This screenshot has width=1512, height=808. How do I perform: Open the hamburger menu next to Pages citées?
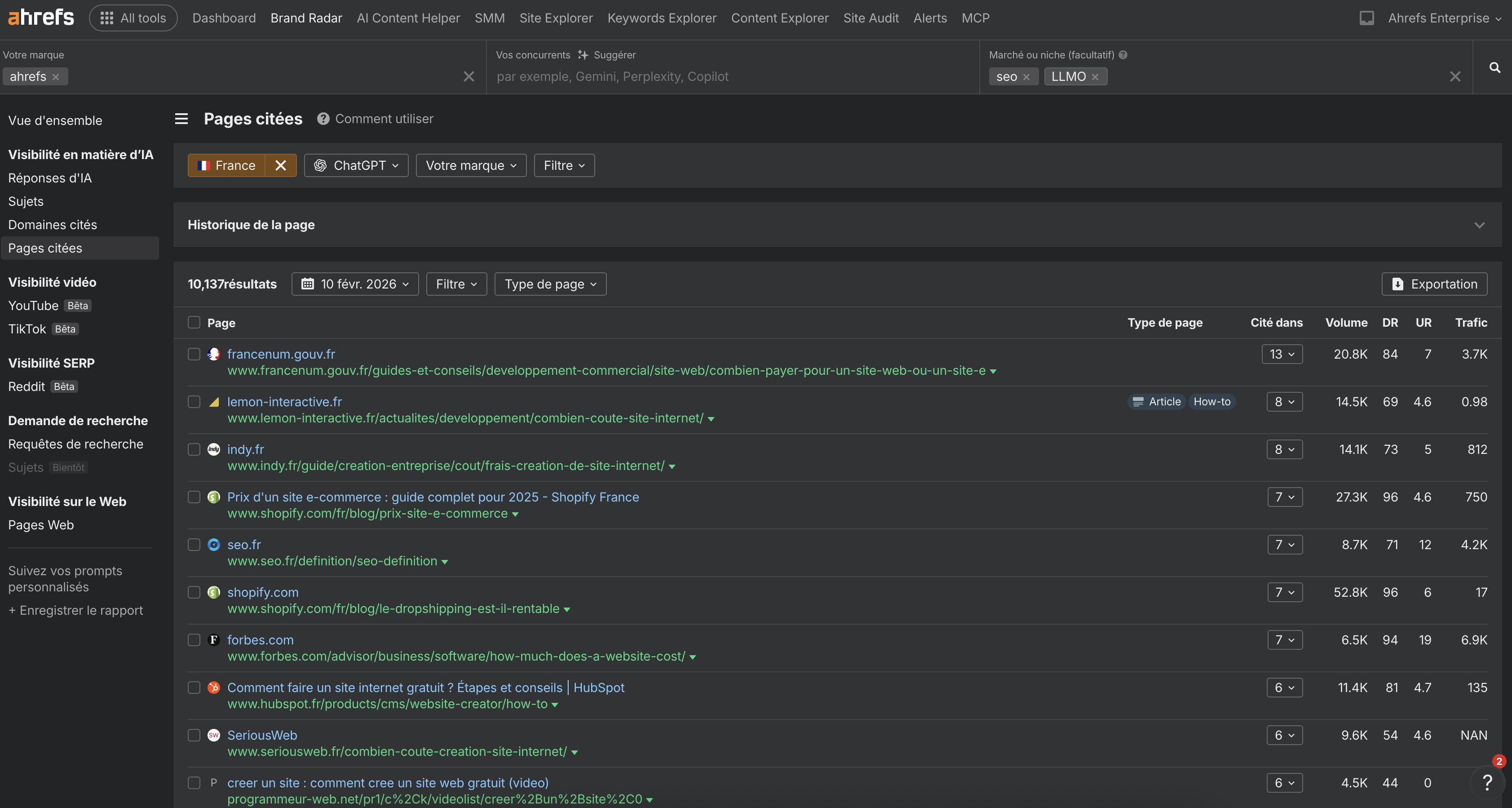181,119
